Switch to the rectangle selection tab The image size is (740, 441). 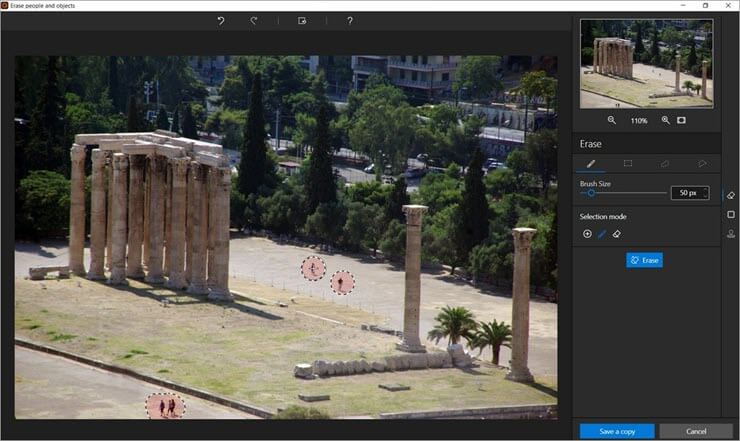coord(627,162)
